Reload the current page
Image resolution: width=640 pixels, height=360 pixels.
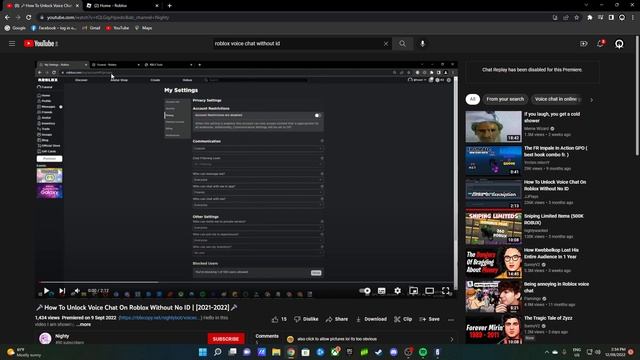(x=29, y=18)
